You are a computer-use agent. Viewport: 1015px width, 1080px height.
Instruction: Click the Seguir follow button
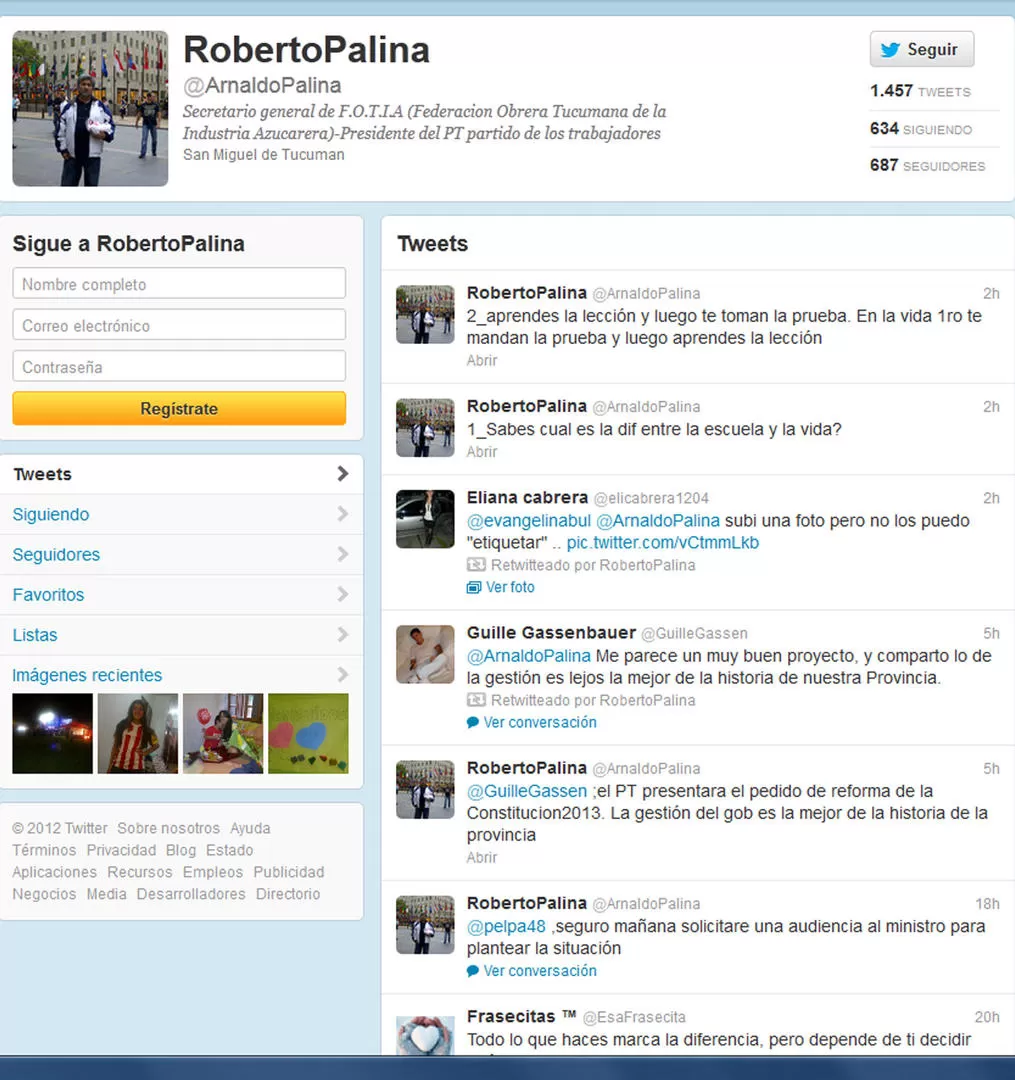(921, 50)
